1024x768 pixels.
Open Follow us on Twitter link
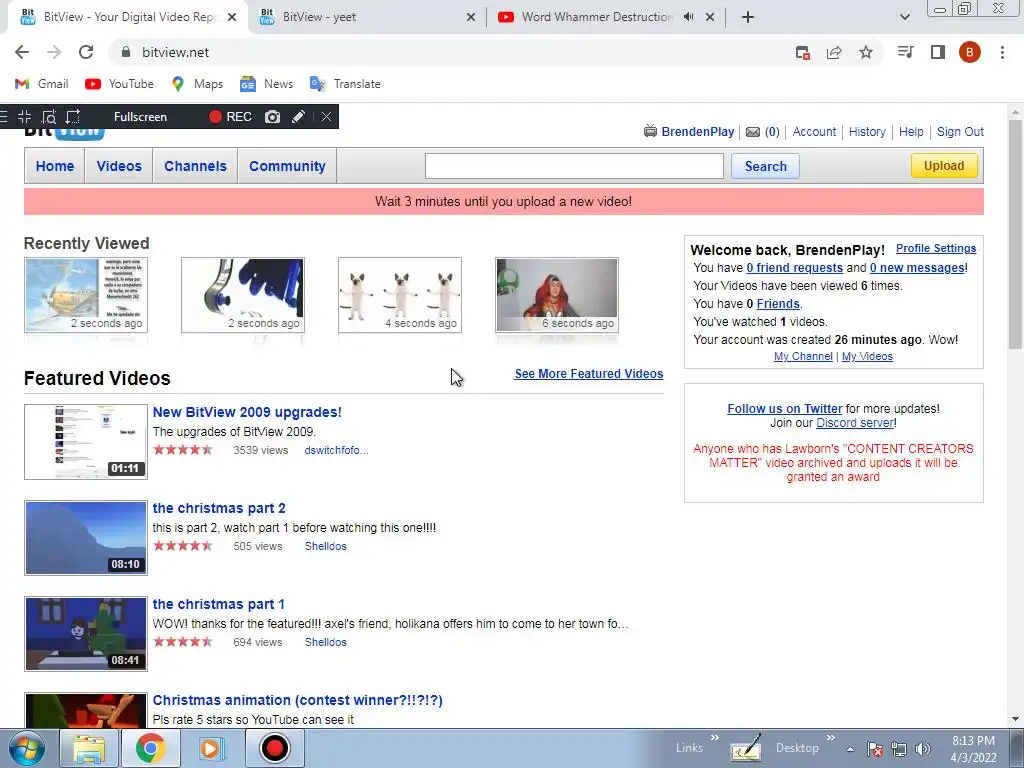[x=784, y=408]
